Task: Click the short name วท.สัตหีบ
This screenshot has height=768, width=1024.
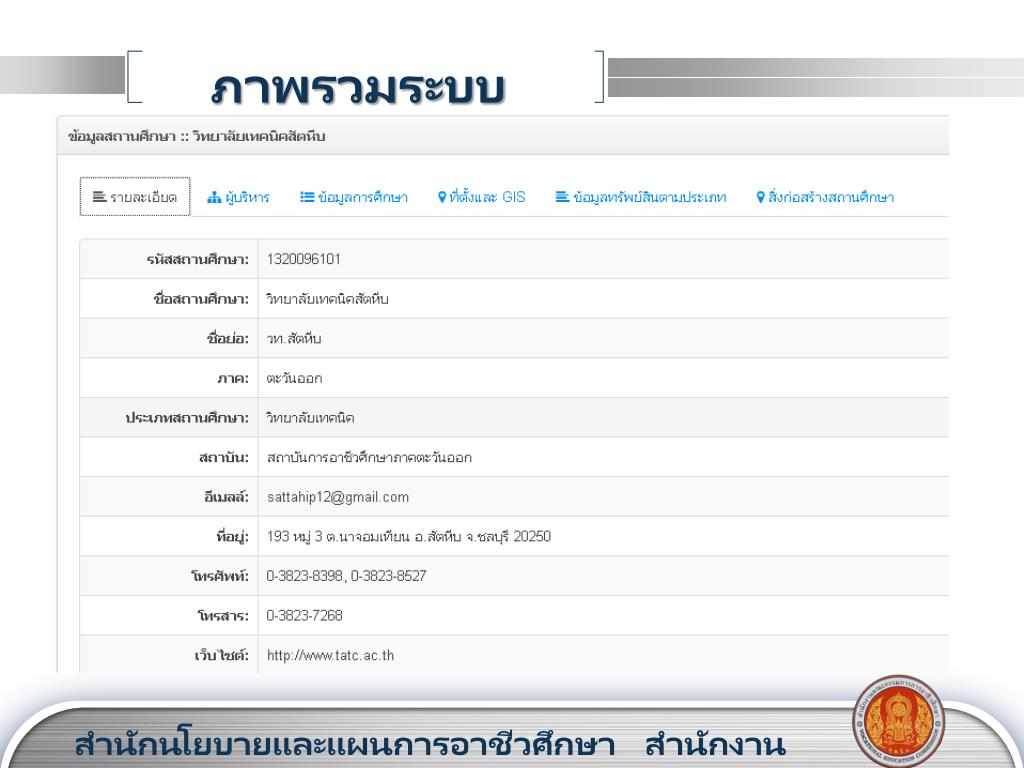Action: point(294,339)
